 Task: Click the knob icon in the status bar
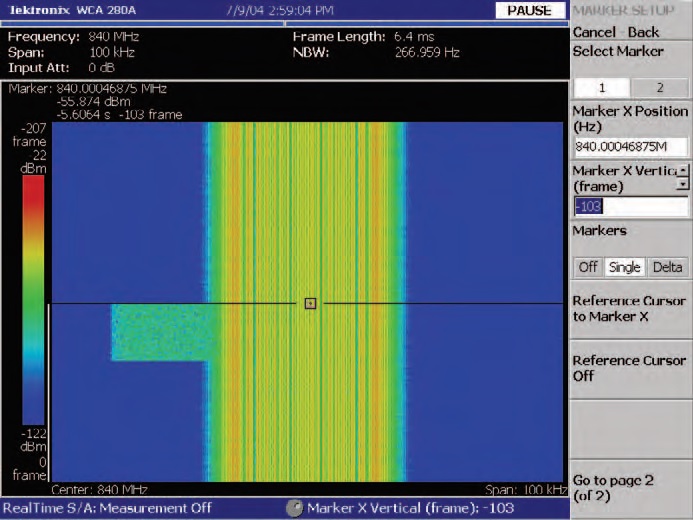[x=294, y=508]
